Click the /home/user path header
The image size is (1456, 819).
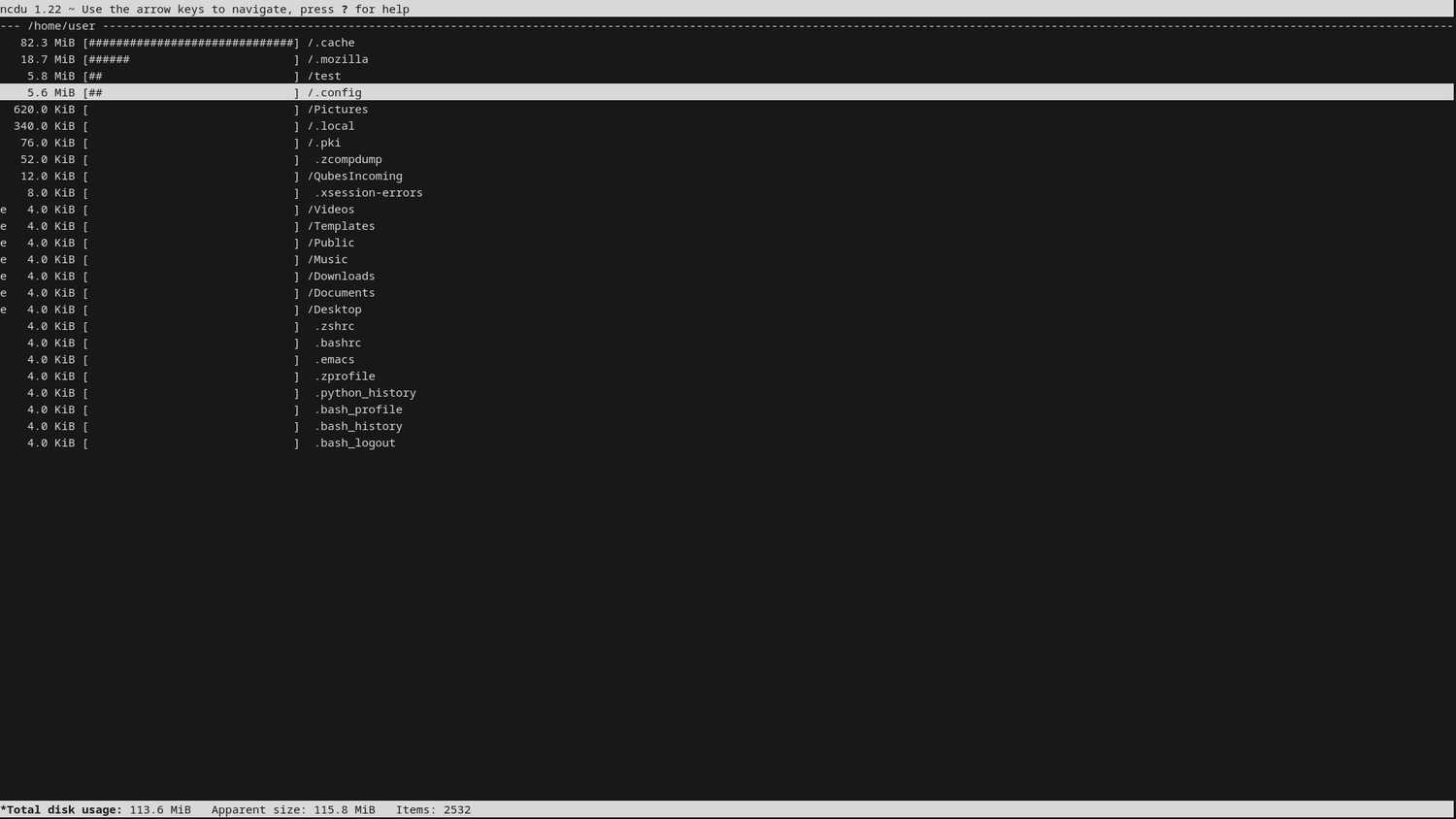pos(62,26)
